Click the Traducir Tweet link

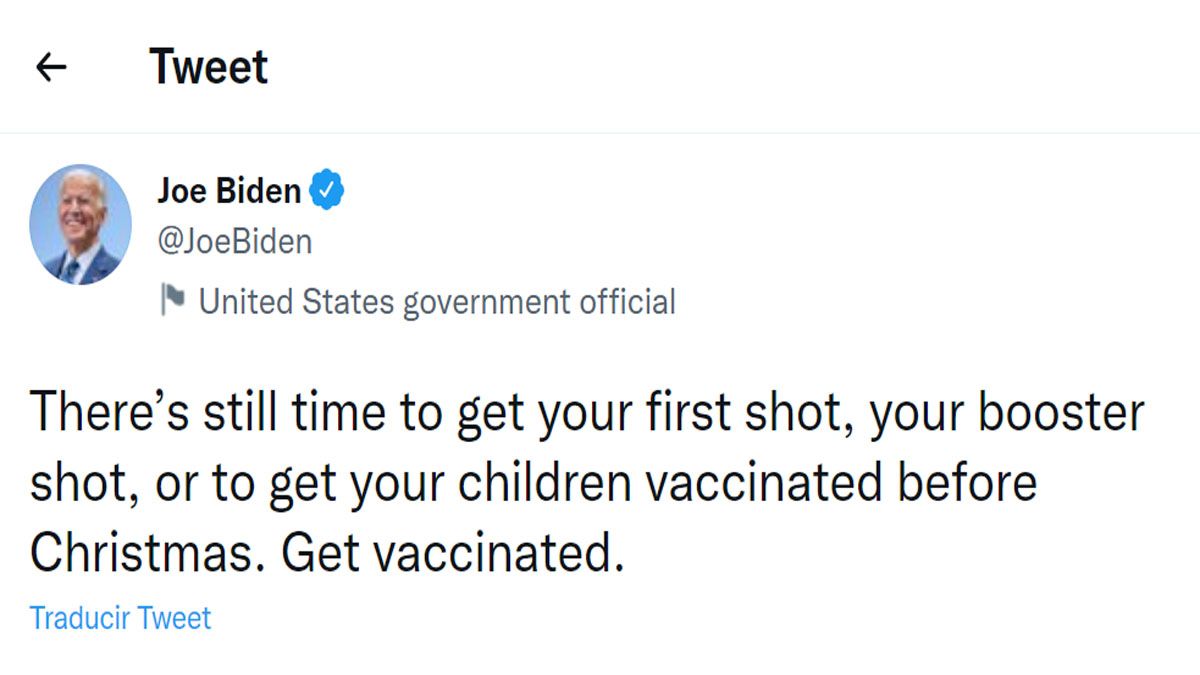[120, 618]
